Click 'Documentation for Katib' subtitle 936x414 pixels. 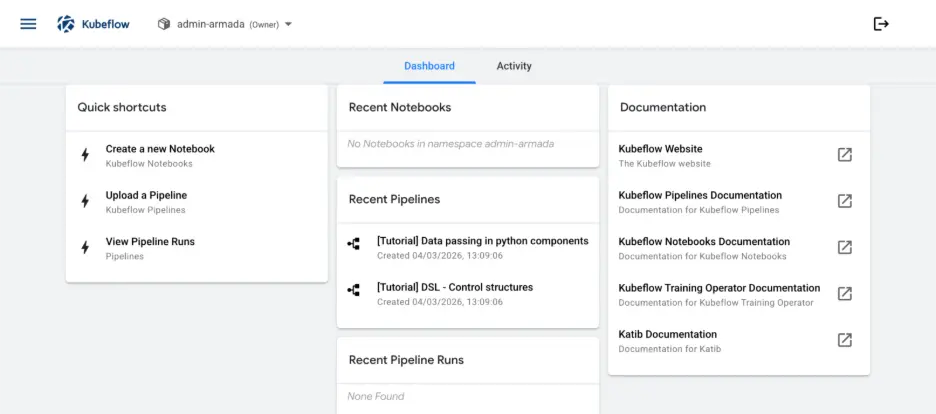(669, 349)
